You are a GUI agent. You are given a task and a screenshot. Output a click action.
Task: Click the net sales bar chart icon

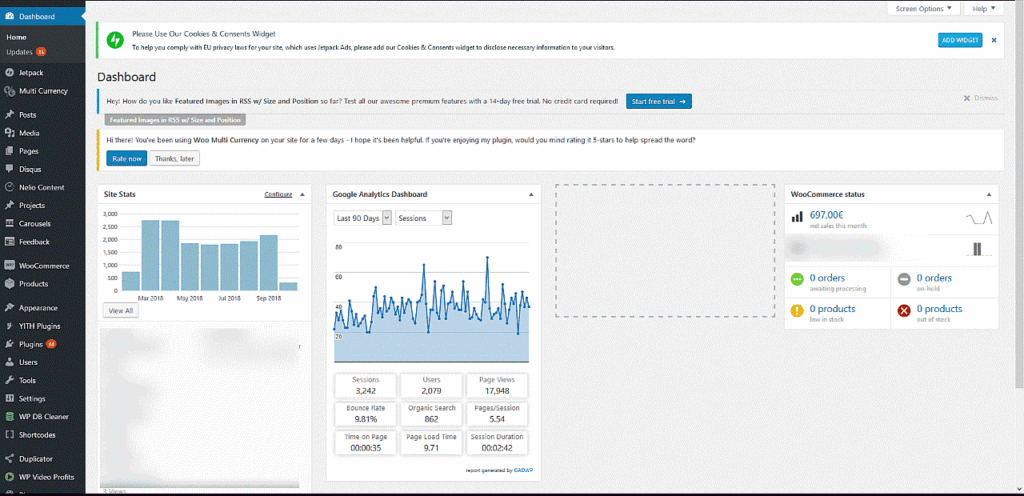797,217
